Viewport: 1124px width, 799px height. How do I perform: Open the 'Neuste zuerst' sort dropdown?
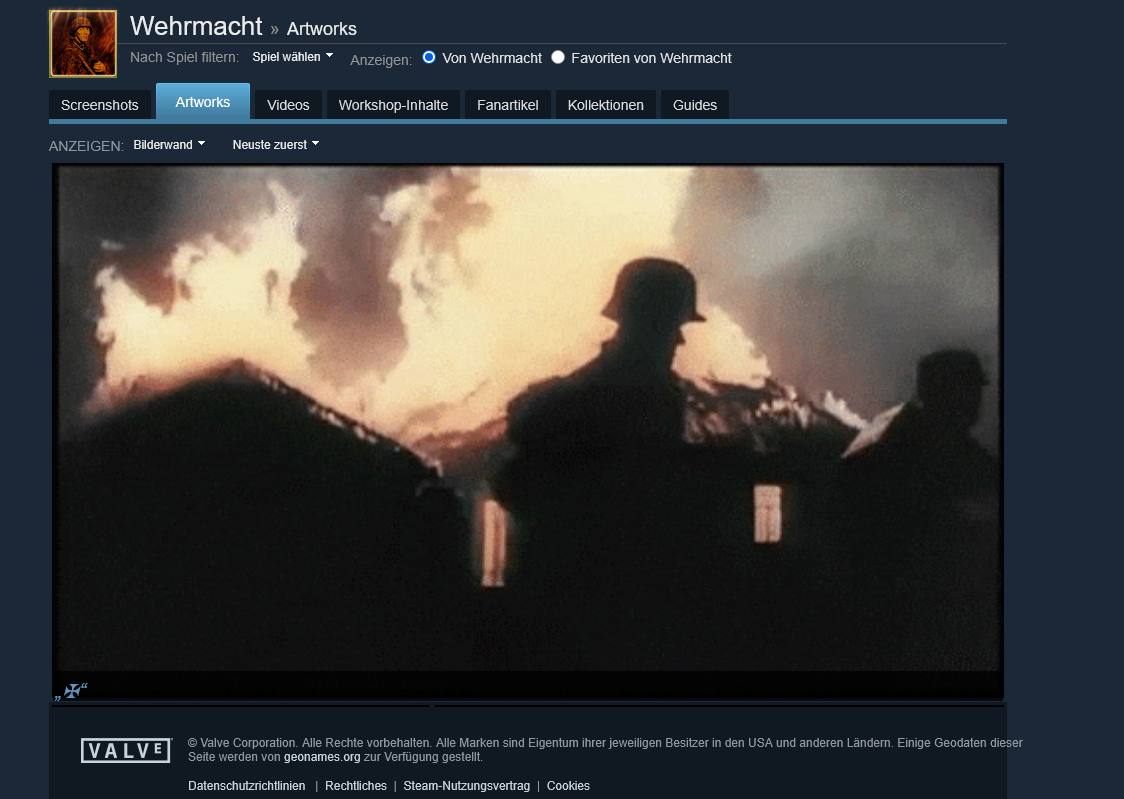pyautogui.click(x=276, y=145)
